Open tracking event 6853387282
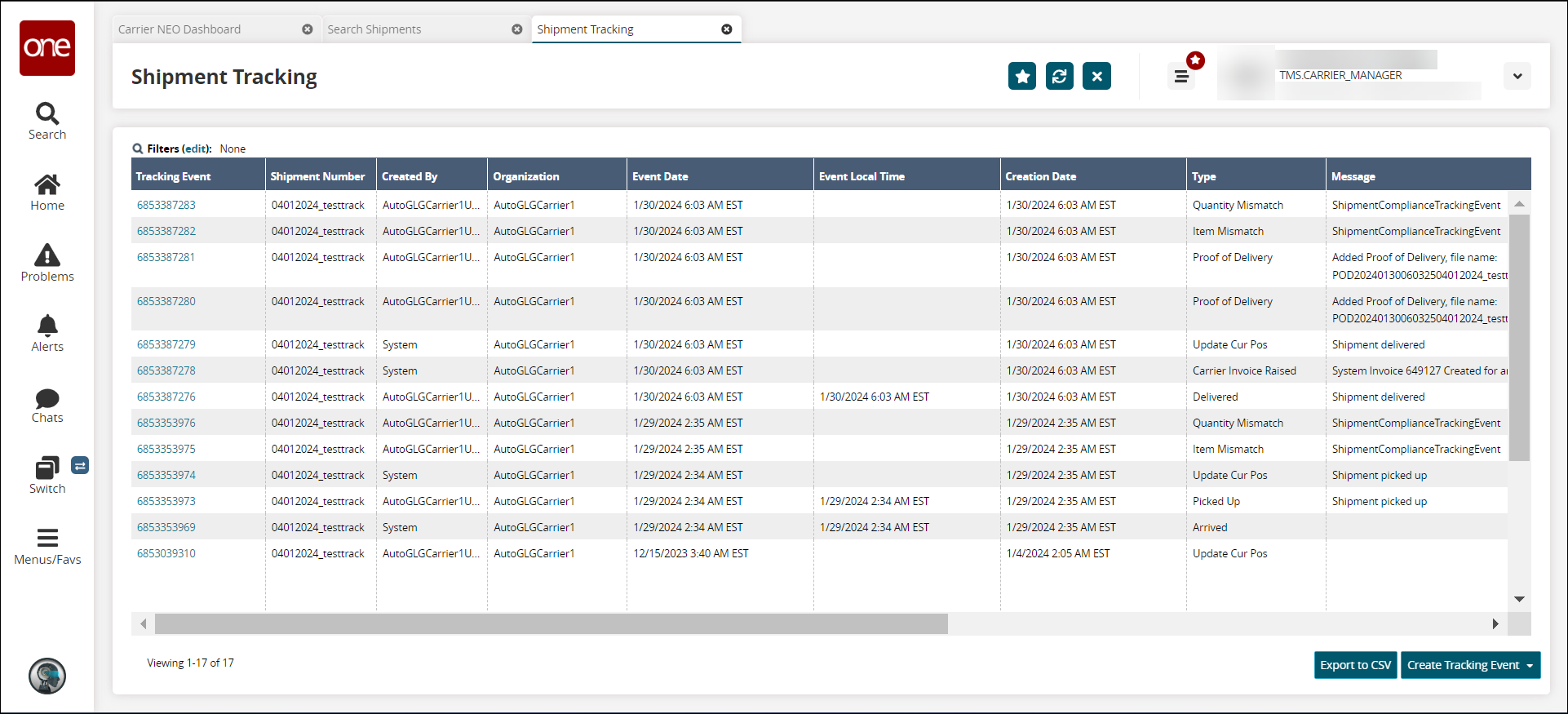This screenshot has height=714, width=1568. coord(166,231)
